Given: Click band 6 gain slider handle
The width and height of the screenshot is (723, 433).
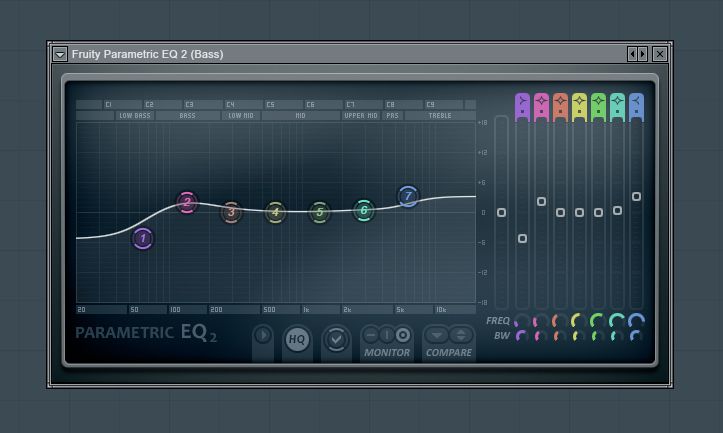Looking at the screenshot, I should 617,210.
